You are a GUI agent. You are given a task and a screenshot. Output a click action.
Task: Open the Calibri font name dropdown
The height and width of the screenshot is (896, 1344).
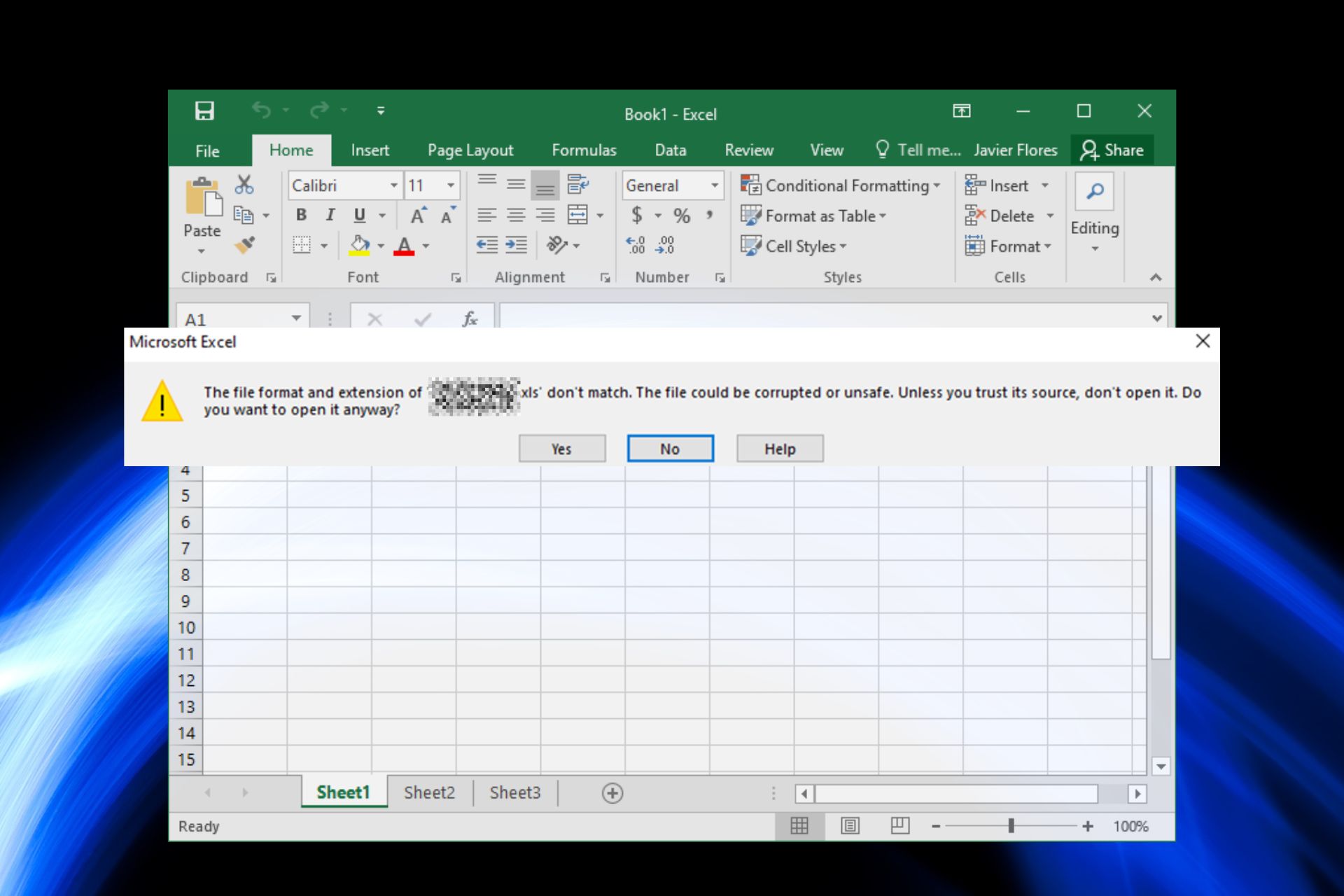click(393, 185)
